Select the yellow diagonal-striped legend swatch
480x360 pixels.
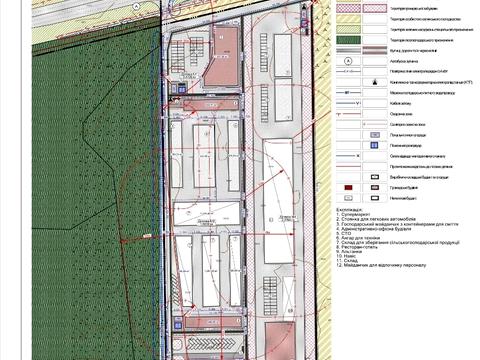pos(348,19)
